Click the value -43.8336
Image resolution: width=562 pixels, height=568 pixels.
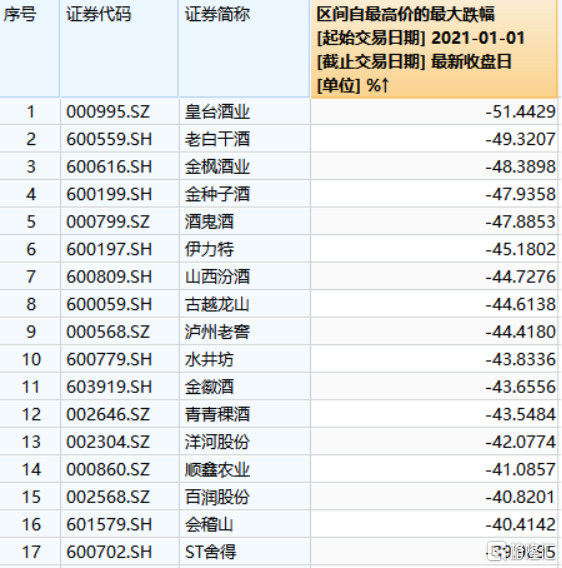[x=520, y=359]
